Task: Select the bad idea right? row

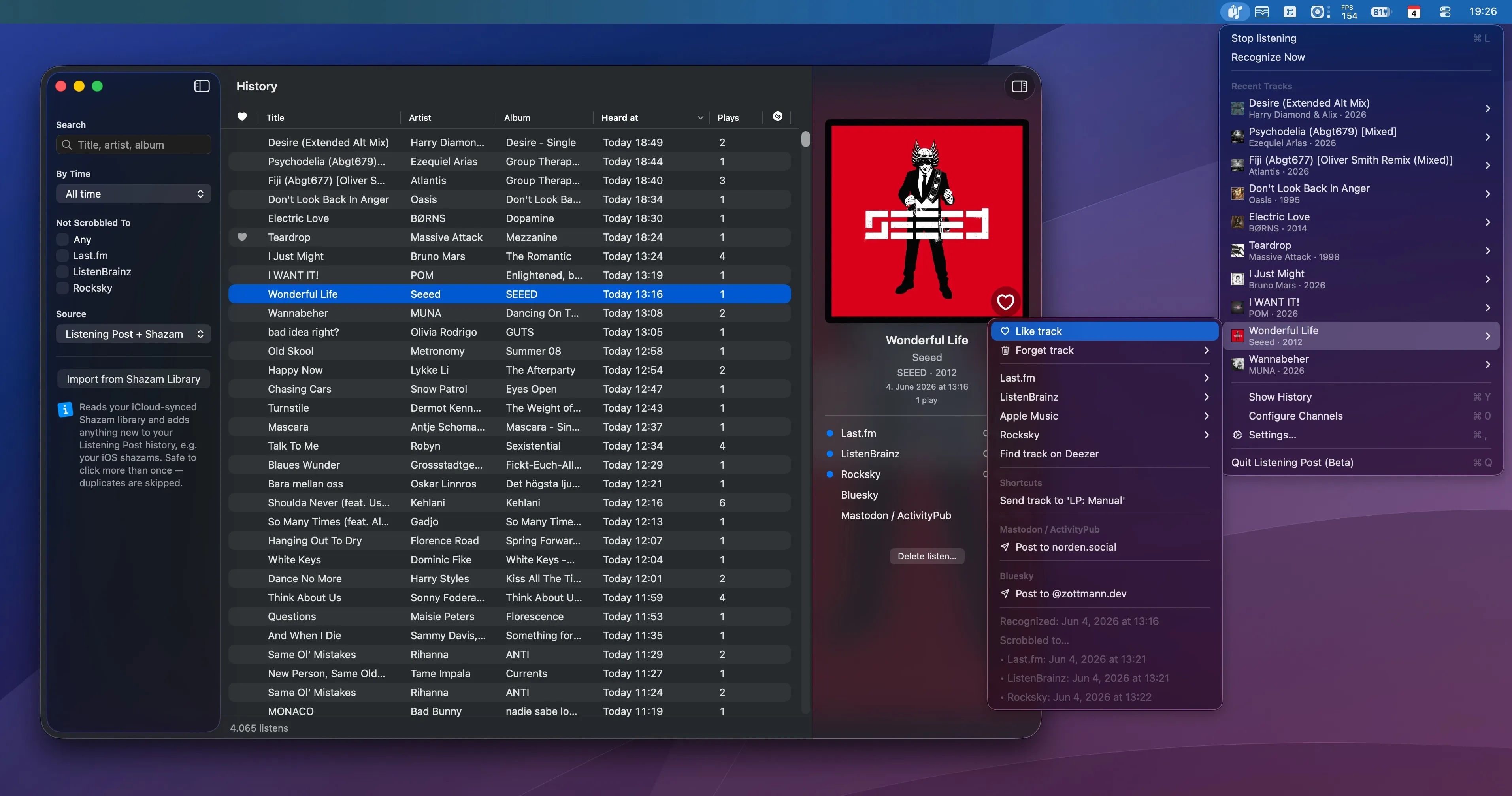Action: pos(509,332)
